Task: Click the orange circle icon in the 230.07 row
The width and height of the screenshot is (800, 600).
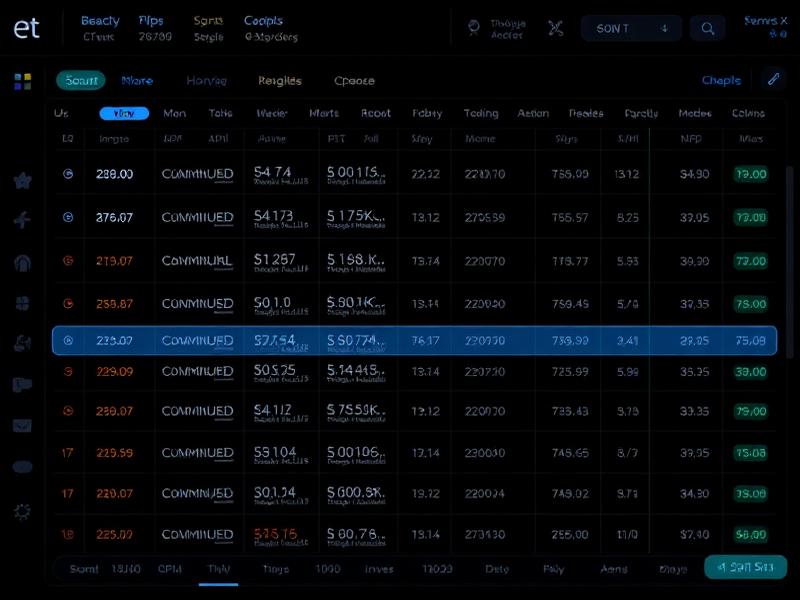Action: 68,411
